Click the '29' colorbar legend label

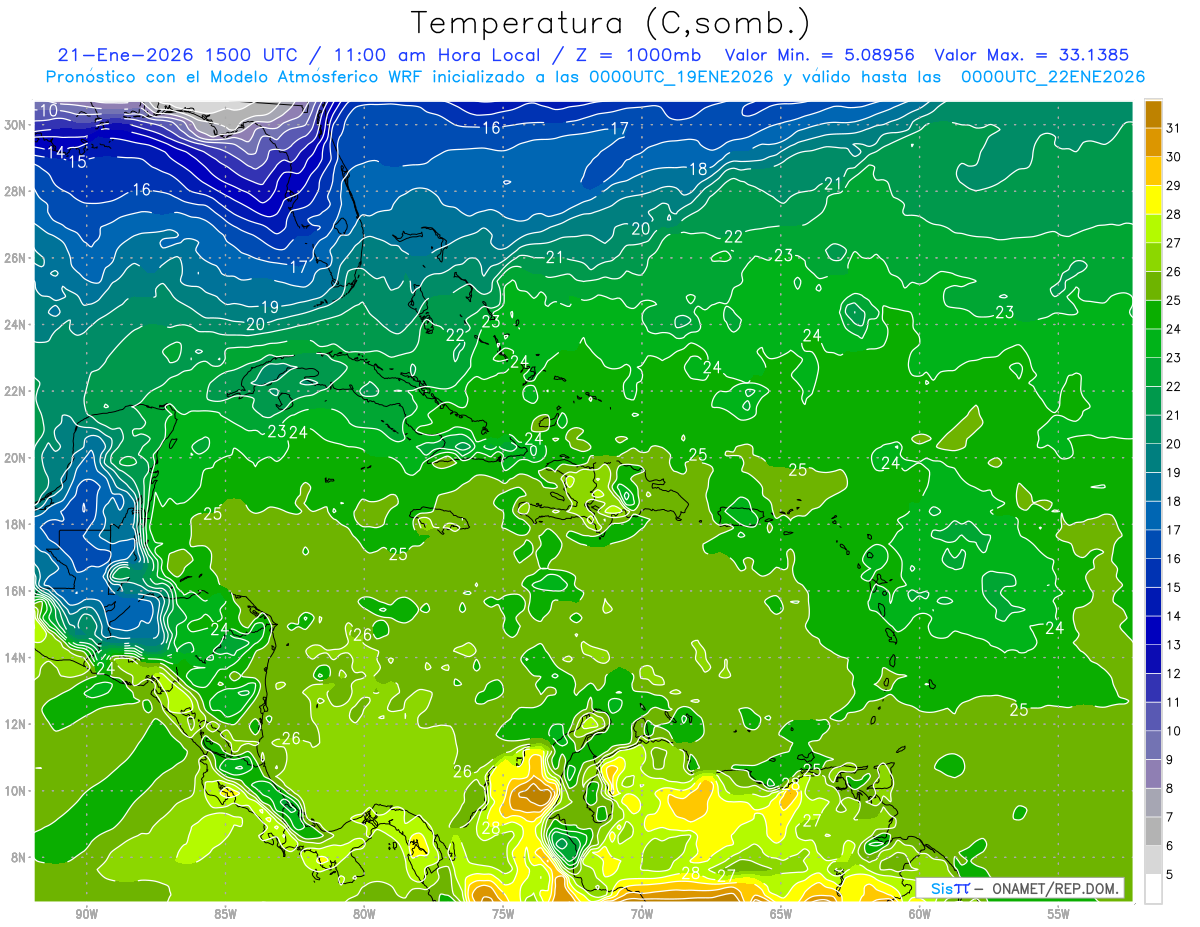click(1174, 185)
